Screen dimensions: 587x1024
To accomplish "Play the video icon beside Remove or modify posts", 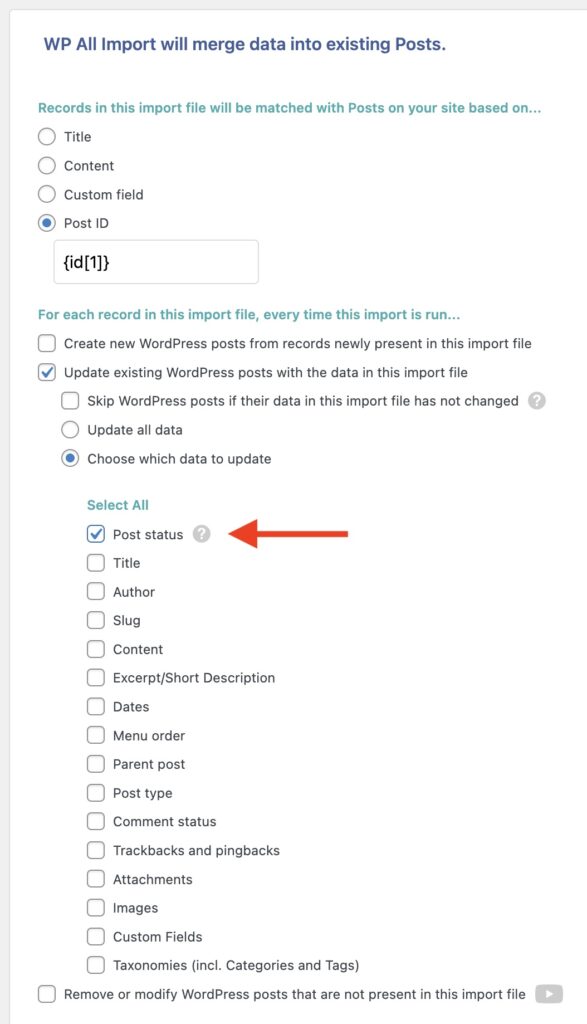I will click(x=549, y=994).
